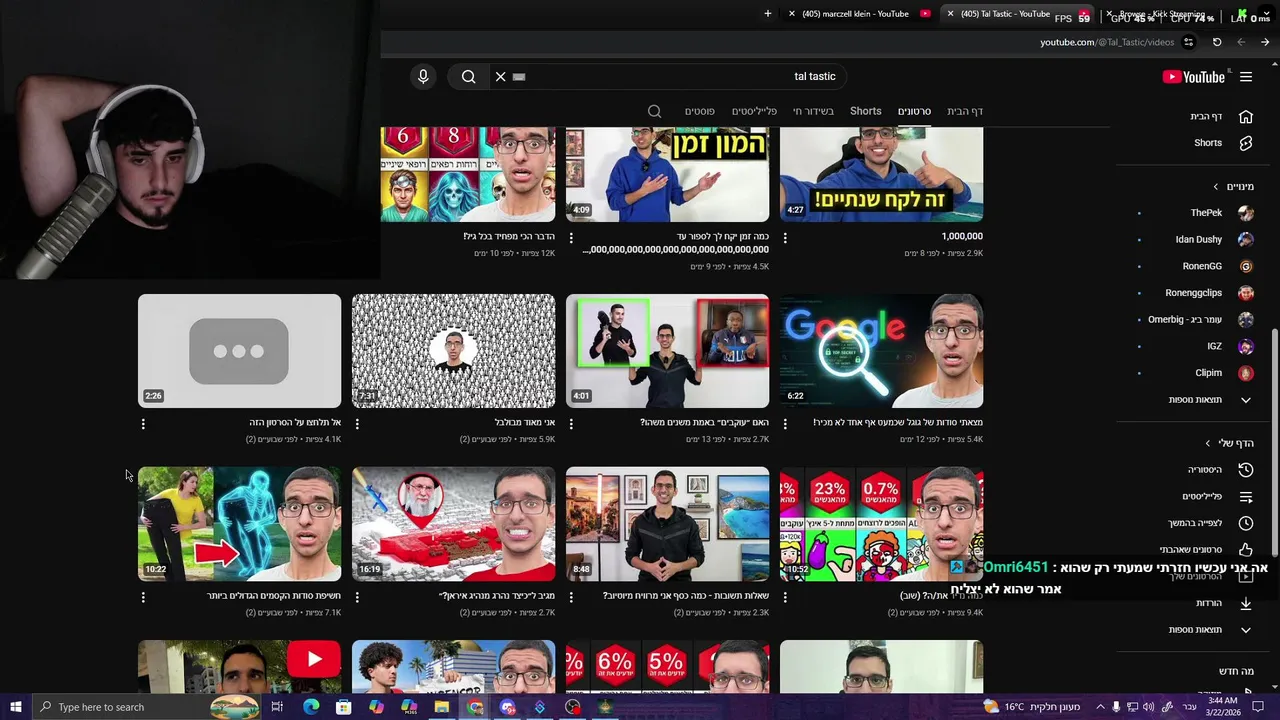1280x720 pixels.
Task: Clear the search text with the X
Action: point(501,77)
